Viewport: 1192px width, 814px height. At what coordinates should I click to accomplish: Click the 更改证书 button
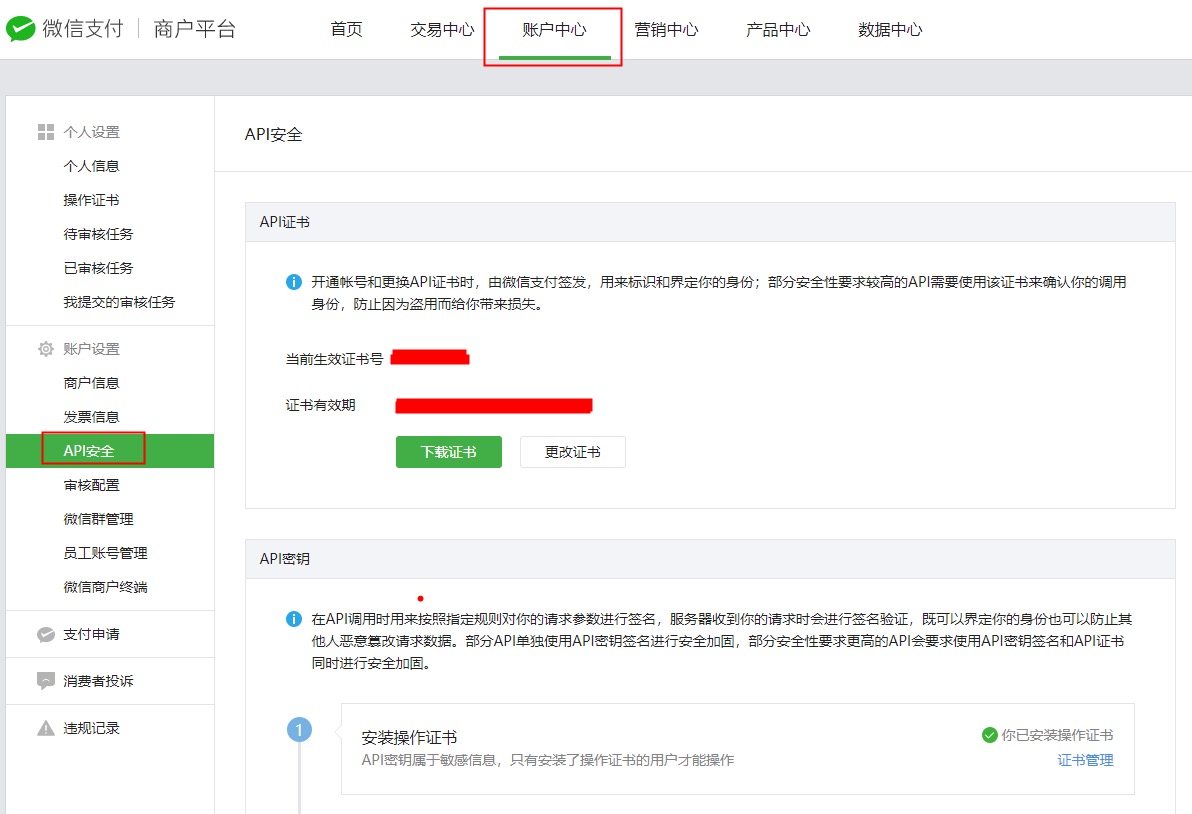click(x=572, y=452)
